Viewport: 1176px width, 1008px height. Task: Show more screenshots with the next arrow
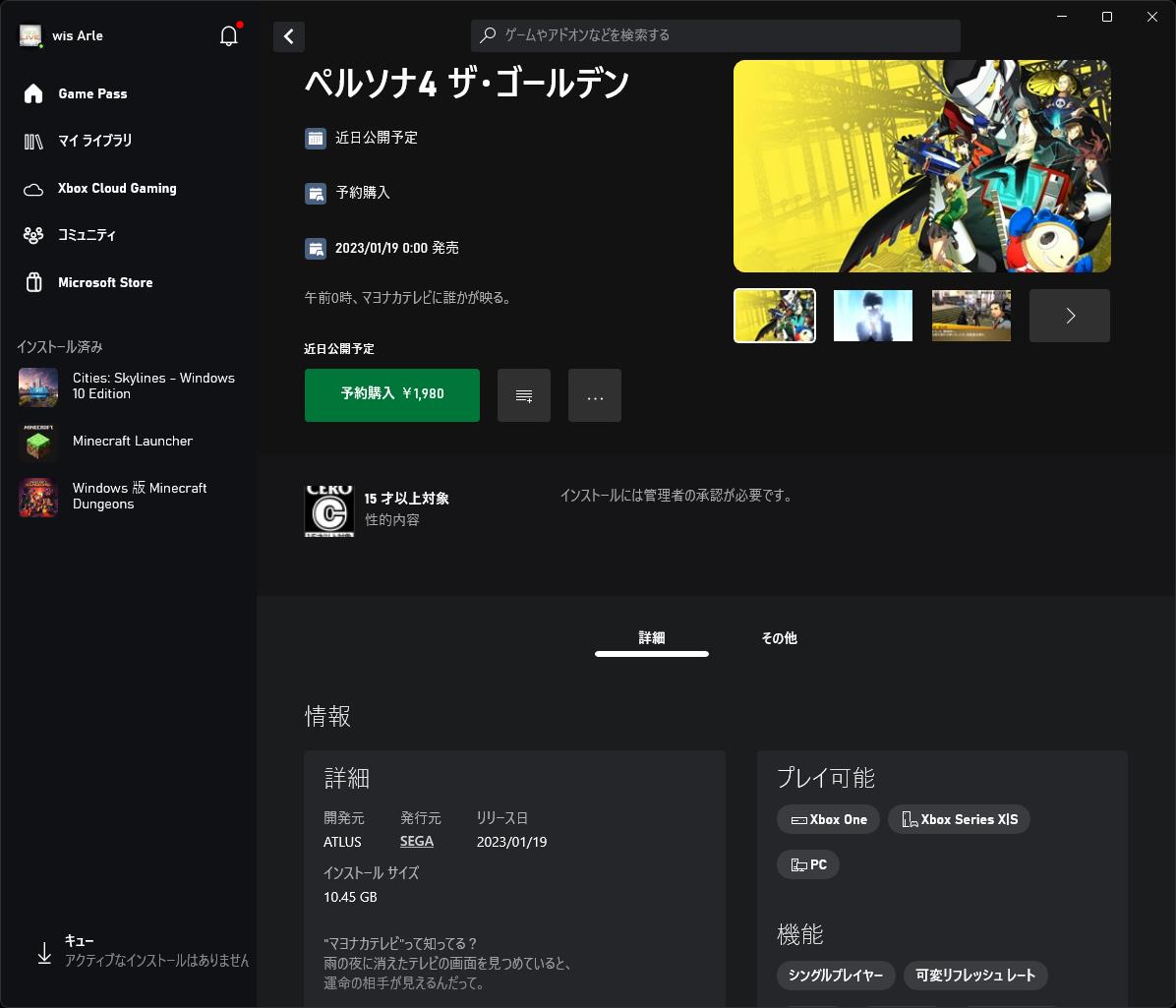coord(1069,315)
